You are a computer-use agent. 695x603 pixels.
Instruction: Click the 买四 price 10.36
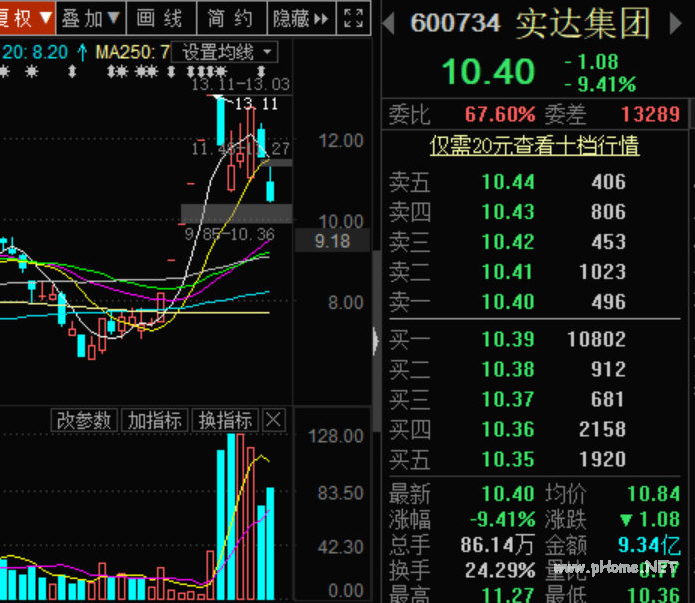508,430
